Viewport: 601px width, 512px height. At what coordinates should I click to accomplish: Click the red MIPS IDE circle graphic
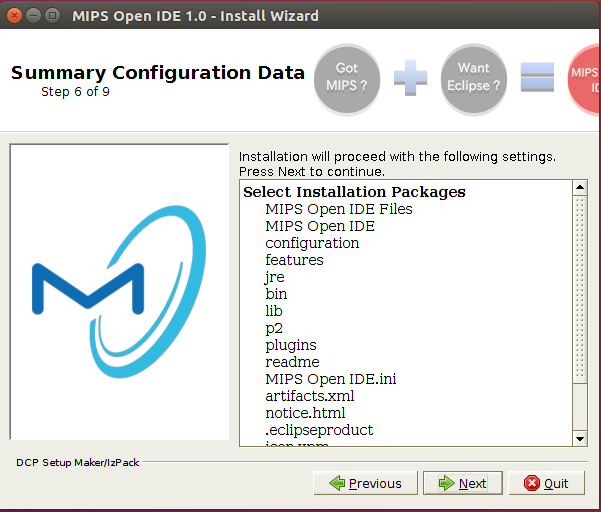coord(583,79)
